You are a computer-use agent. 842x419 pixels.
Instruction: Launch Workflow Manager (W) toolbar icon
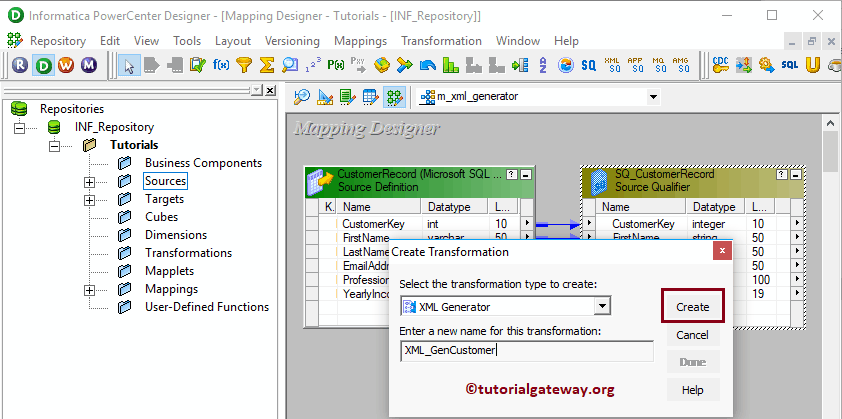pyautogui.click(x=66, y=66)
